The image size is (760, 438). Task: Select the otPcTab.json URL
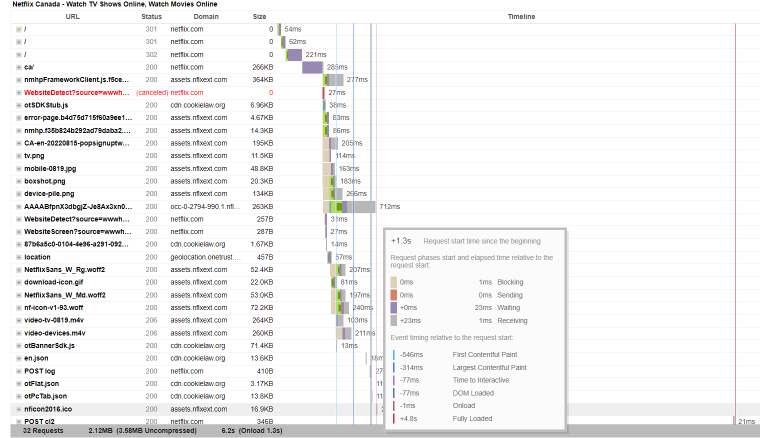46,396
